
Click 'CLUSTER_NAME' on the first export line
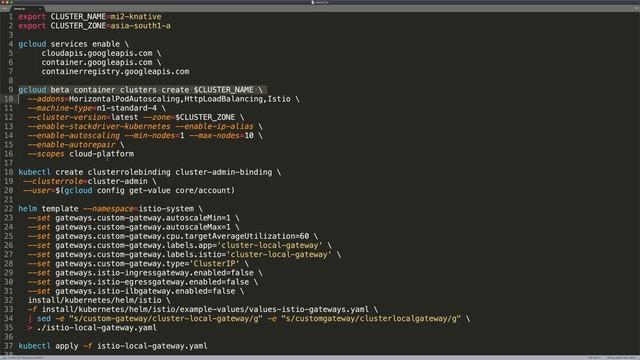click(x=78, y=17)
